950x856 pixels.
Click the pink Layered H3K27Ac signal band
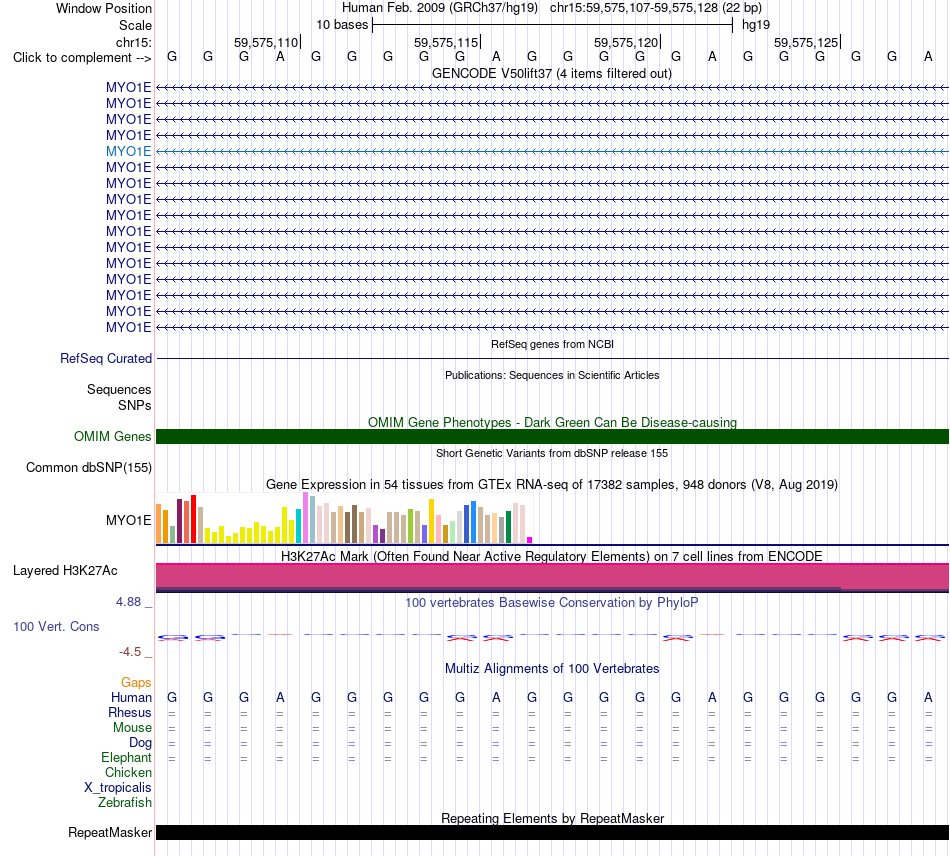pos(552,576)
